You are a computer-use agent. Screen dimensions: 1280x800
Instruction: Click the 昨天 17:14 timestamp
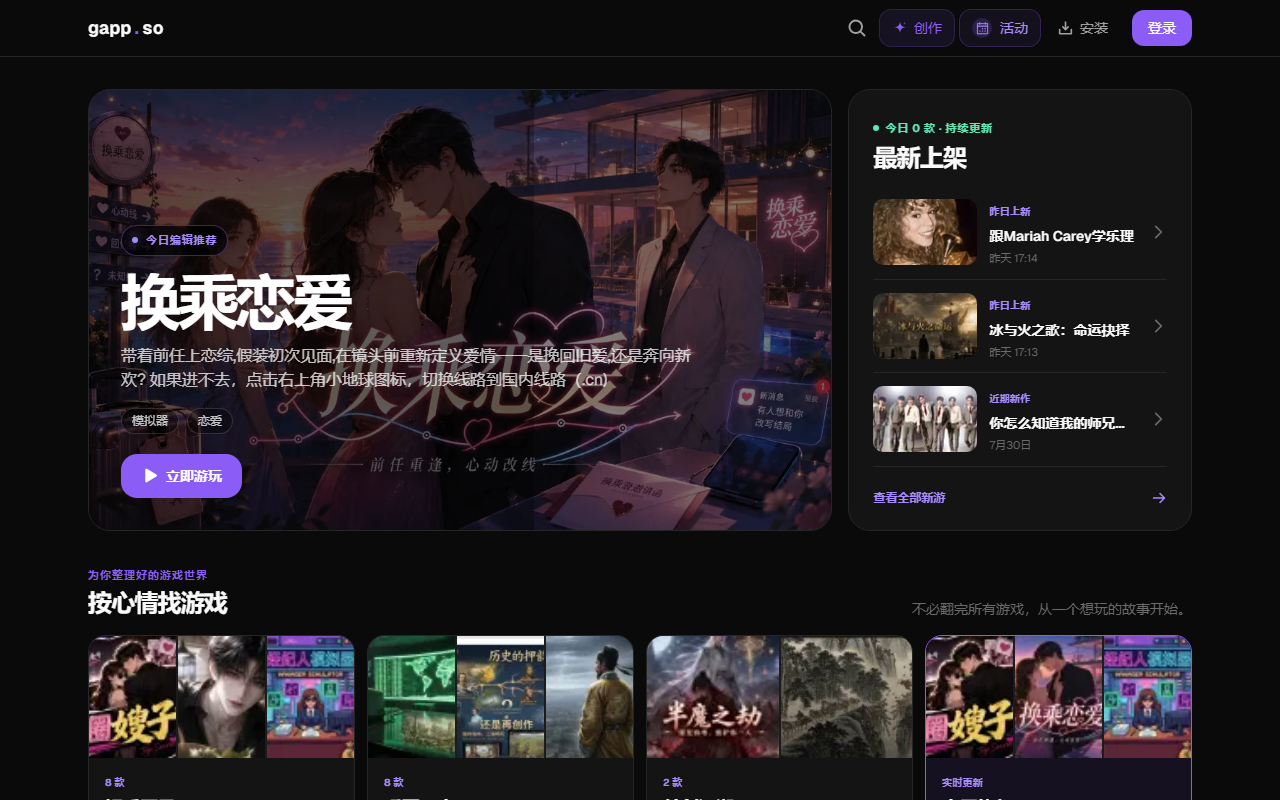[1013, 258]
